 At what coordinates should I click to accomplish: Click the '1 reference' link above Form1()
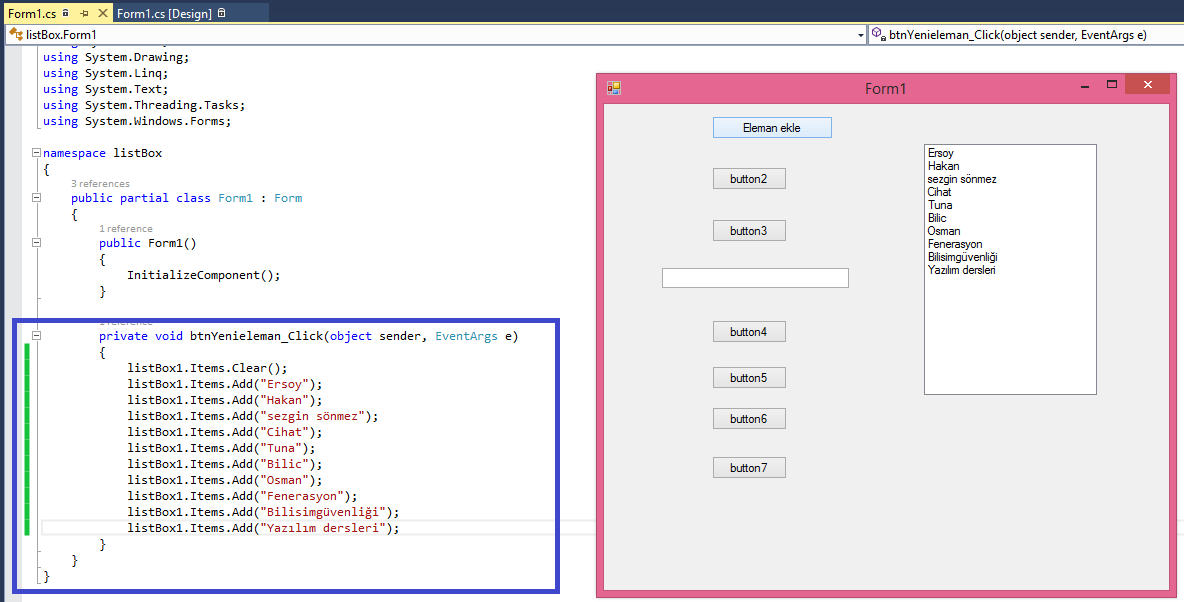pos(125,229)
